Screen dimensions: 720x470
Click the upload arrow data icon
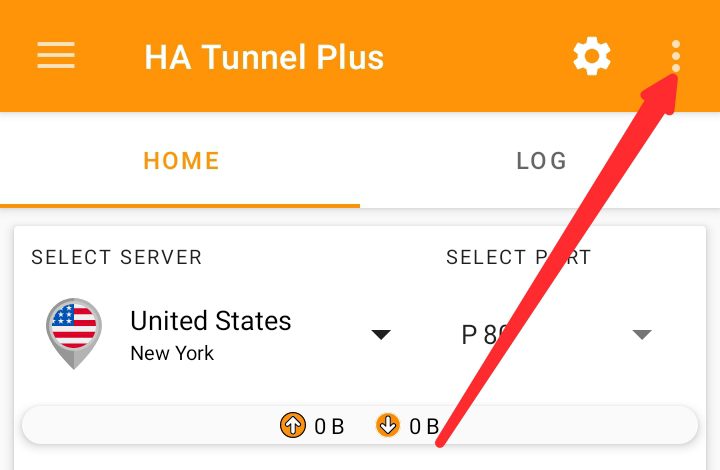click(292, 425)
